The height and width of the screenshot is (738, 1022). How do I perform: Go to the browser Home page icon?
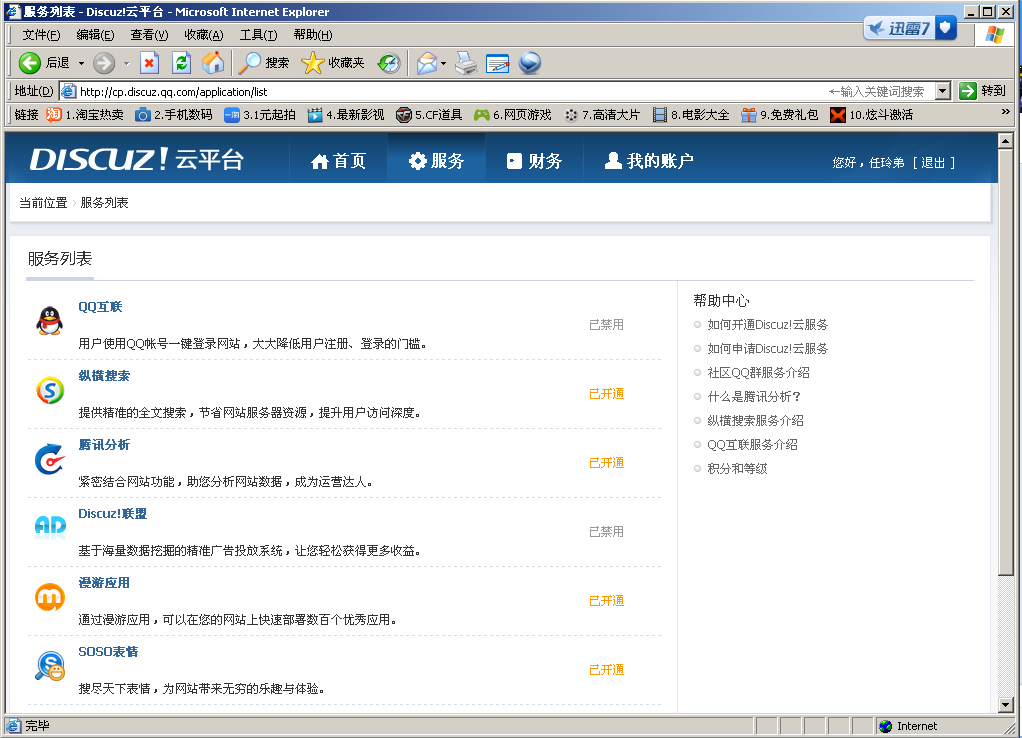tap(213, 63)
